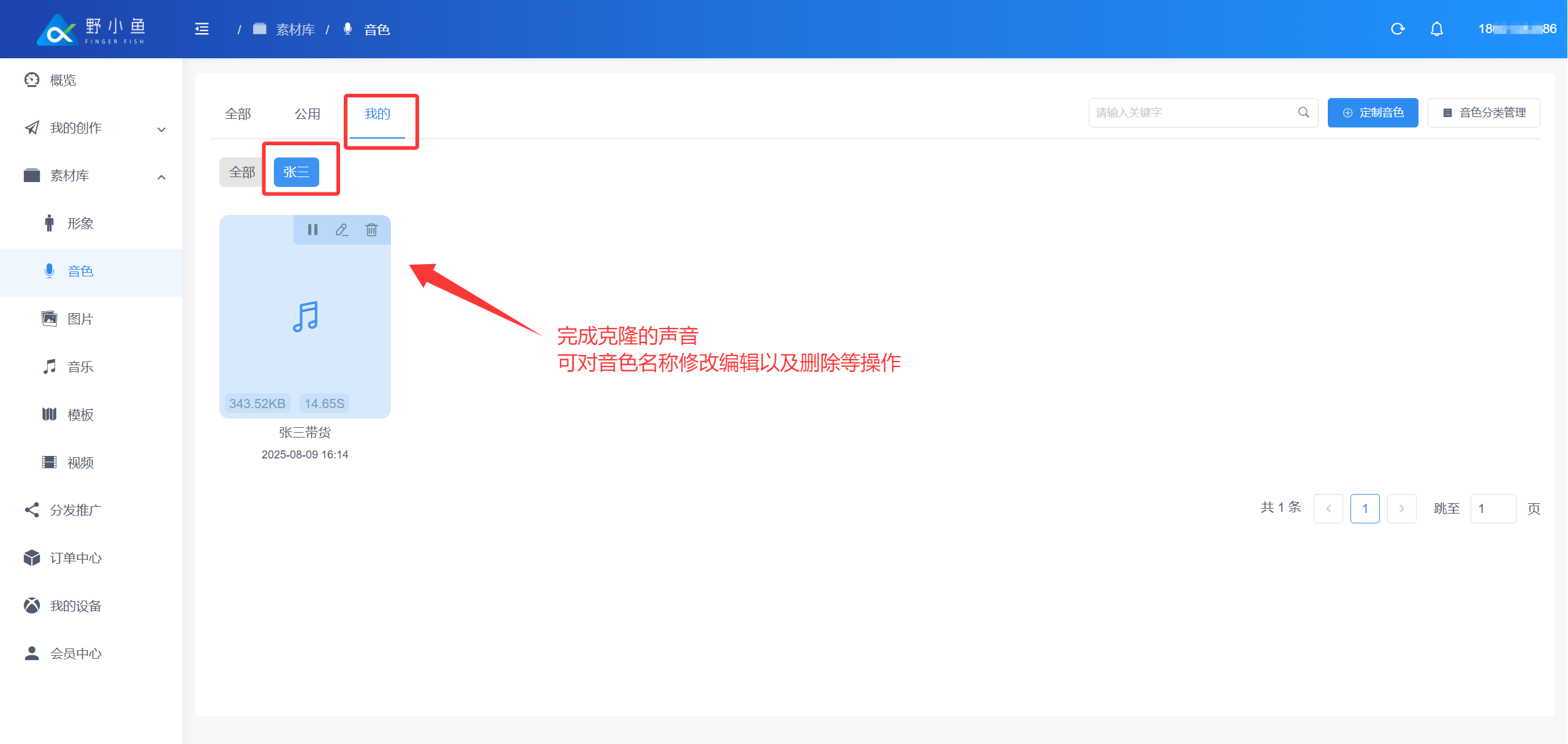
Task: Select the 全部 category filter chip
Action: (242, 172)
